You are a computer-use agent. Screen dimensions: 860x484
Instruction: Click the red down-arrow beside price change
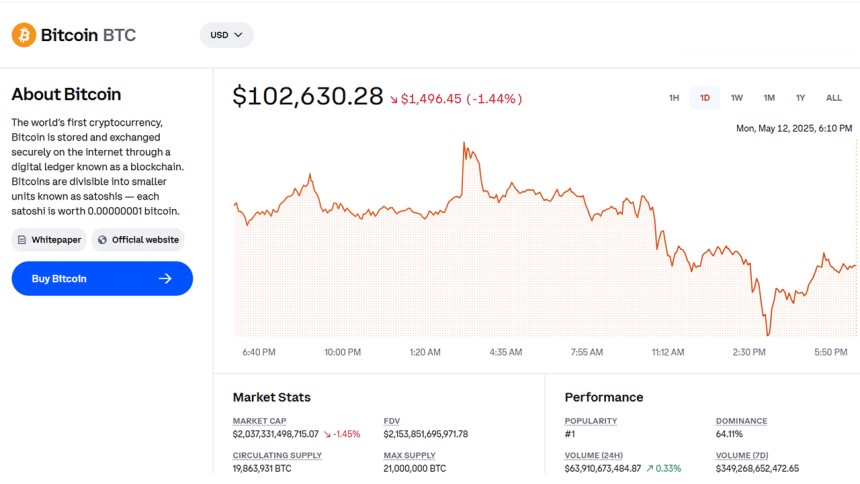(x=394, y=99)
